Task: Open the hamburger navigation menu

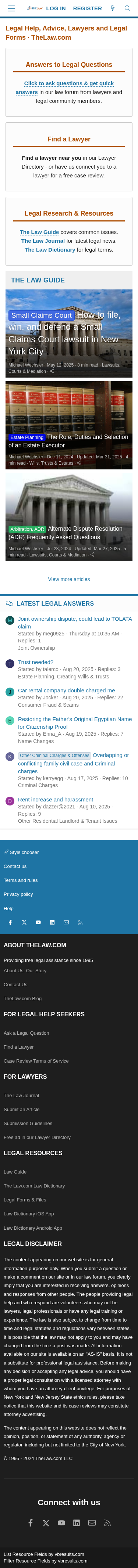Action: pos(11,8)
